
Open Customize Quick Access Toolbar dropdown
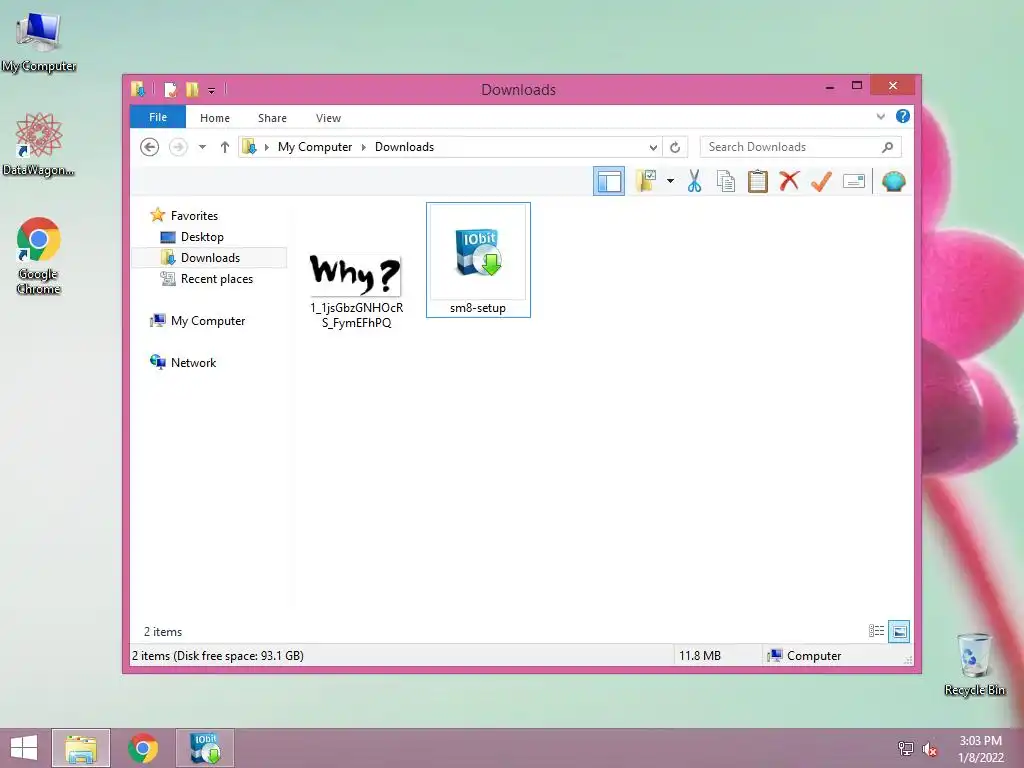tap(212, 90)
